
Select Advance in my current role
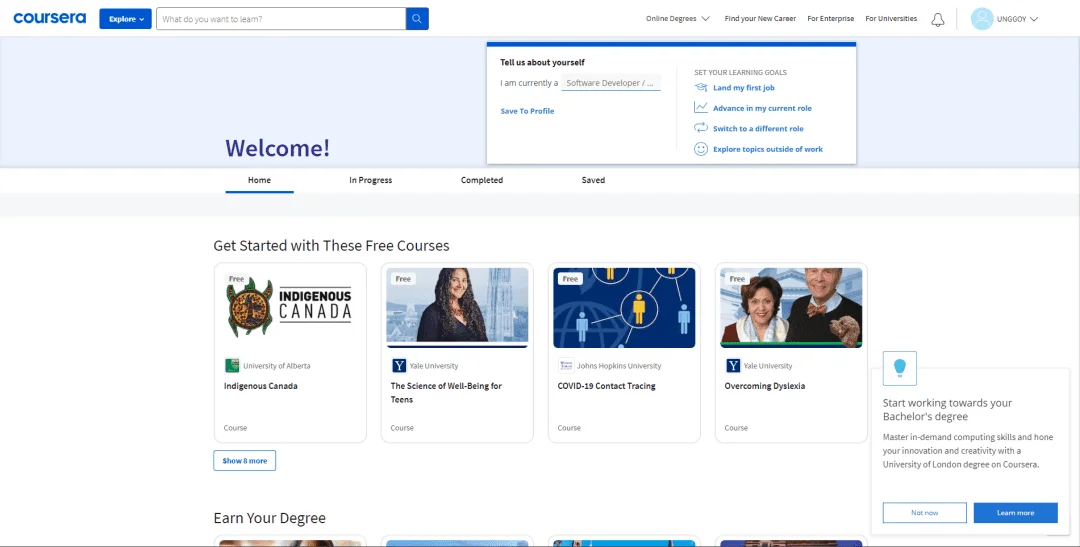tap(762, 108)
